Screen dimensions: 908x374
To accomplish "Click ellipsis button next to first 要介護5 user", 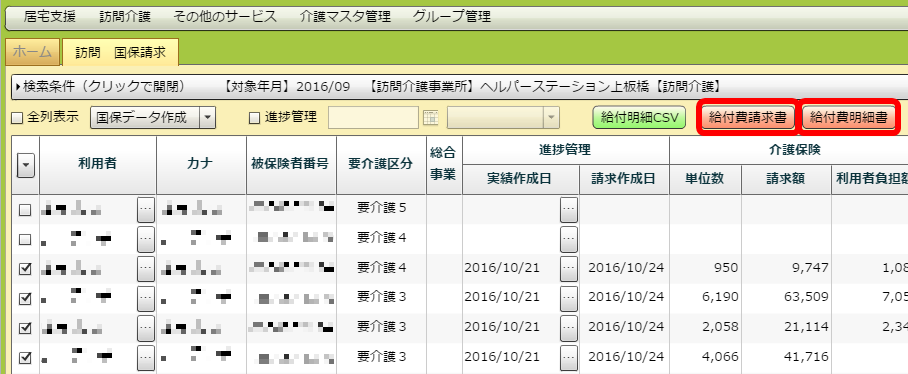I will pyautogui.click(x=146, y=209).
